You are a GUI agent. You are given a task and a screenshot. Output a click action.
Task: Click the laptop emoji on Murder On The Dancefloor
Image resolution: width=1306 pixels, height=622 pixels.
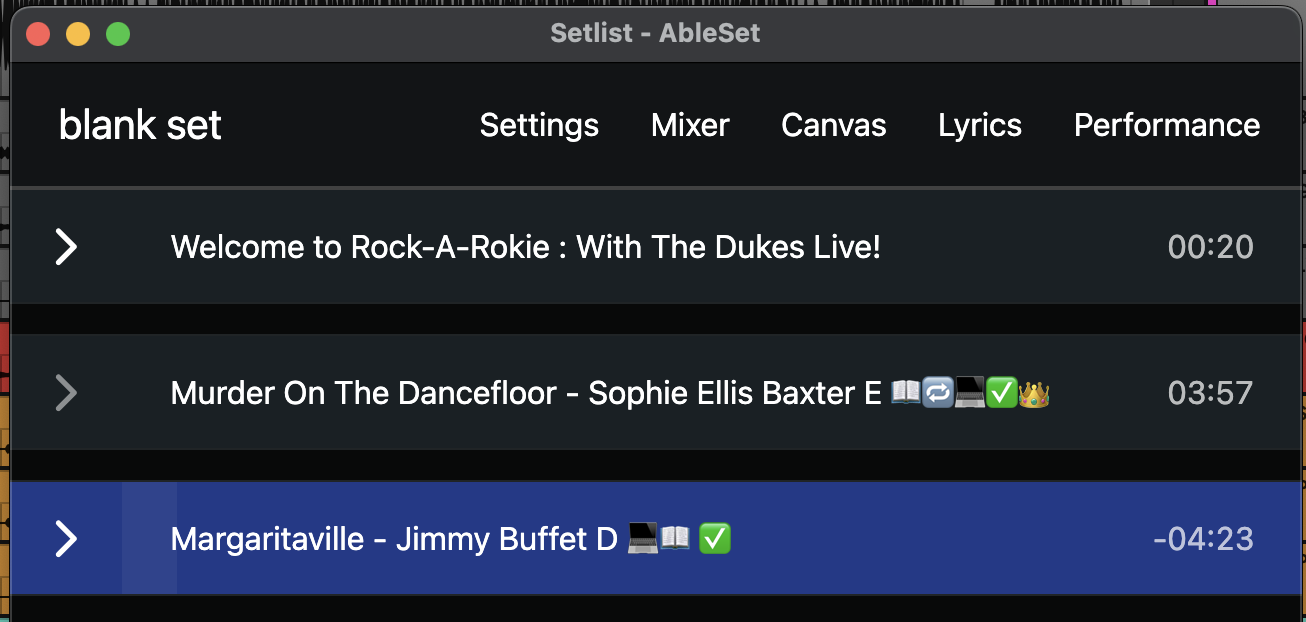[970, 394]
